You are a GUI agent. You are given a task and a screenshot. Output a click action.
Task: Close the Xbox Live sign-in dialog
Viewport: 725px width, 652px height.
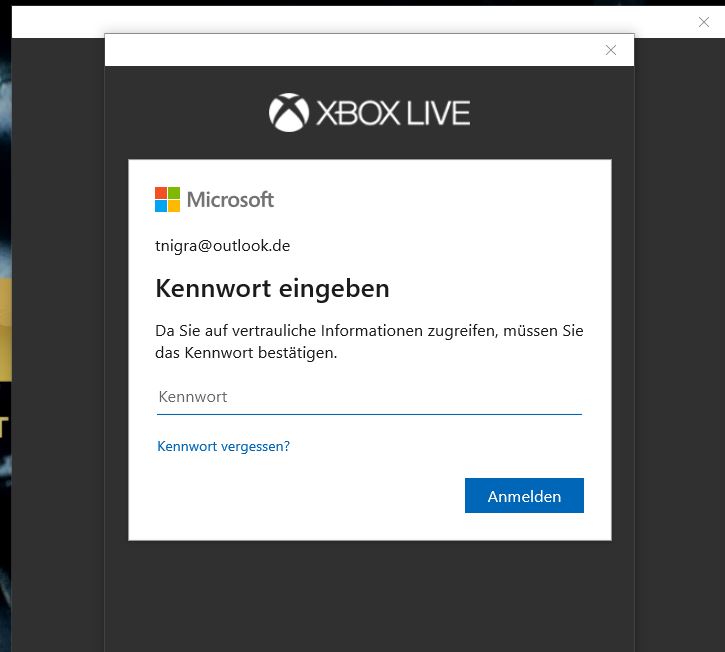[610, 50]
